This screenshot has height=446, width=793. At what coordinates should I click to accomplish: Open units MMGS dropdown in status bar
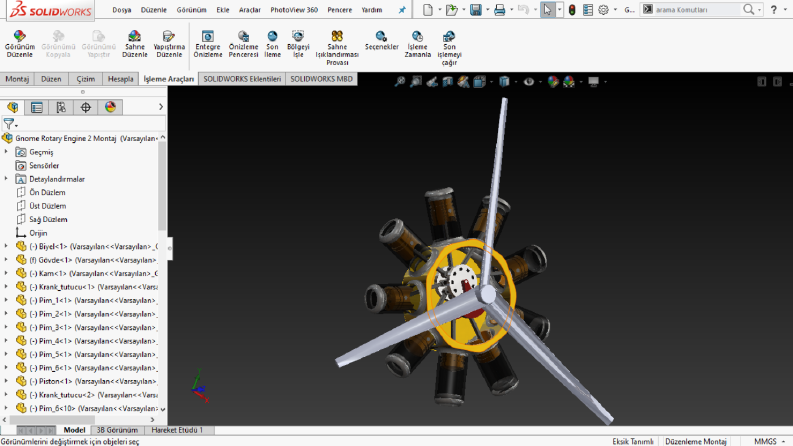coord(770,441)
